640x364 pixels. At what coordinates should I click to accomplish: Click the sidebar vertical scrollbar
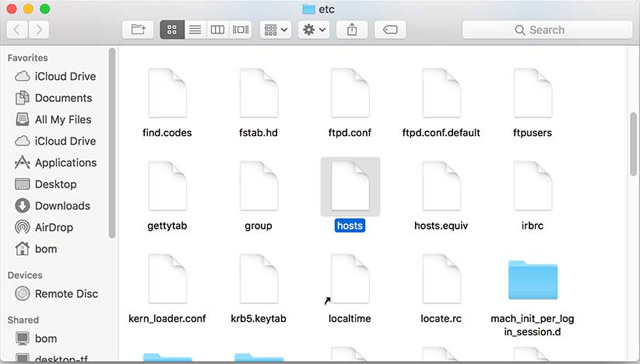(x=112, y=143)
